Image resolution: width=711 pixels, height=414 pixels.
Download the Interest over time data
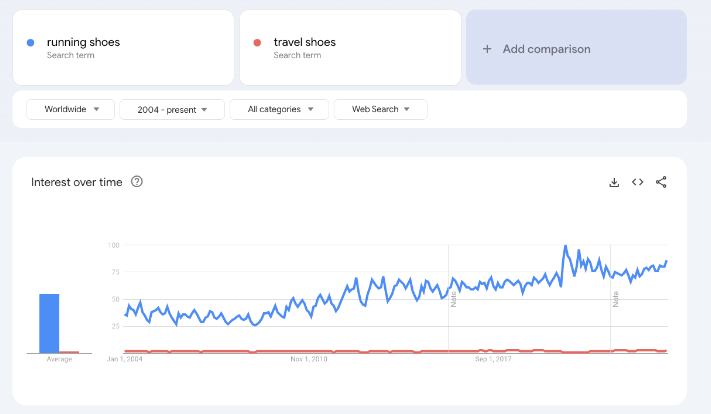click(614, 182)
